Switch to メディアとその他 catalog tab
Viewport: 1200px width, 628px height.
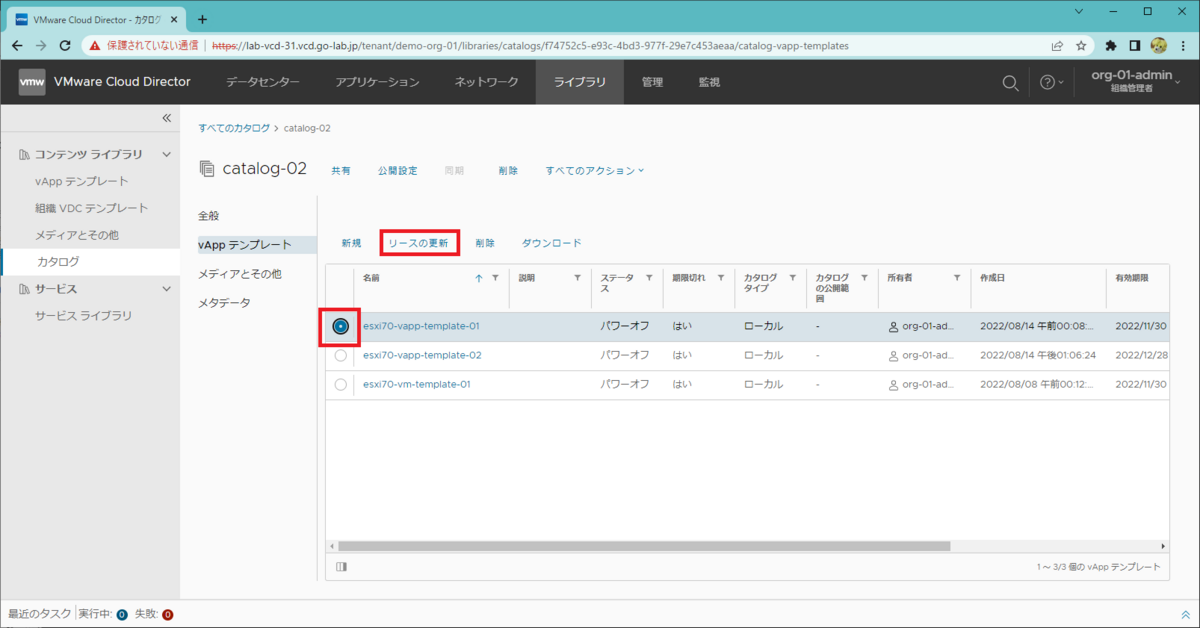tap(240, 273)
